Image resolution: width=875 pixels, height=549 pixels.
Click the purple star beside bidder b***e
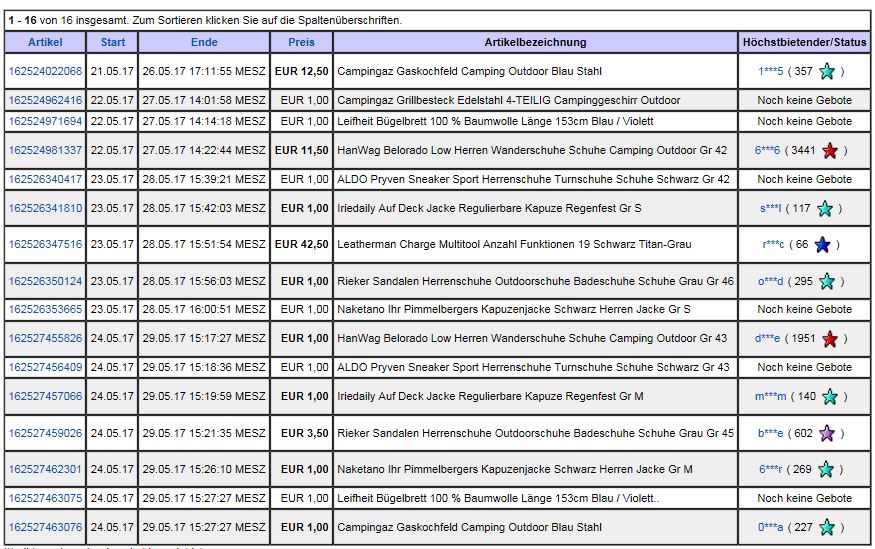click(827, 434)
